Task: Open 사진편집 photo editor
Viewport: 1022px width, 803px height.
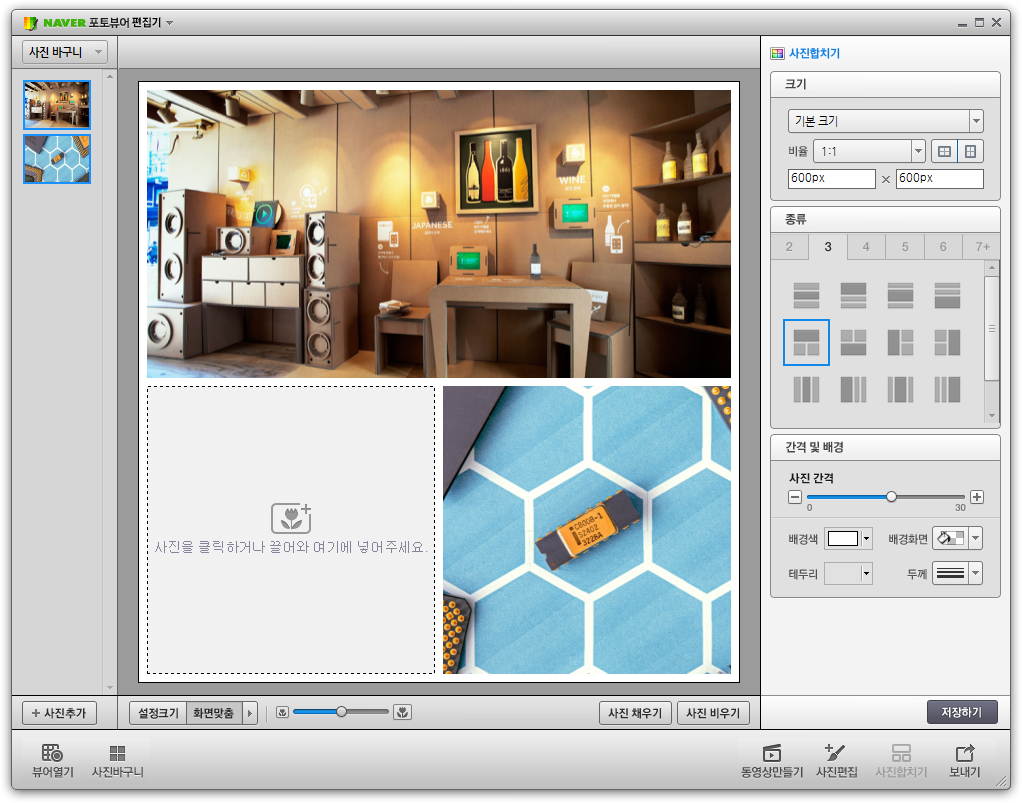Action: pyautogui.click(x=836, y=761)
